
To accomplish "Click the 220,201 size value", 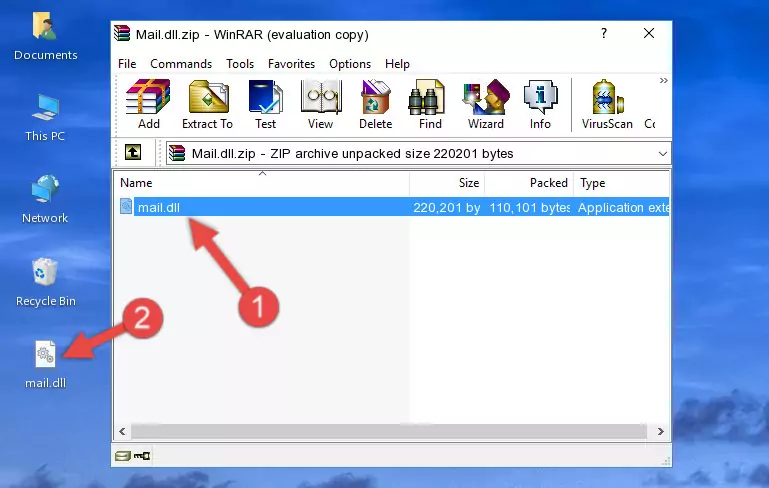I will click(446, 207).
